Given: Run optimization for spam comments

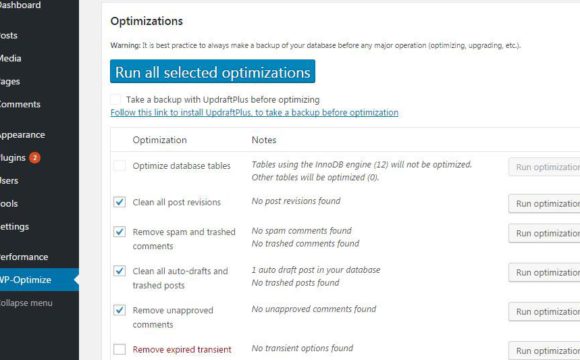Looking at the screenshot, I should (x=544, y=233).
